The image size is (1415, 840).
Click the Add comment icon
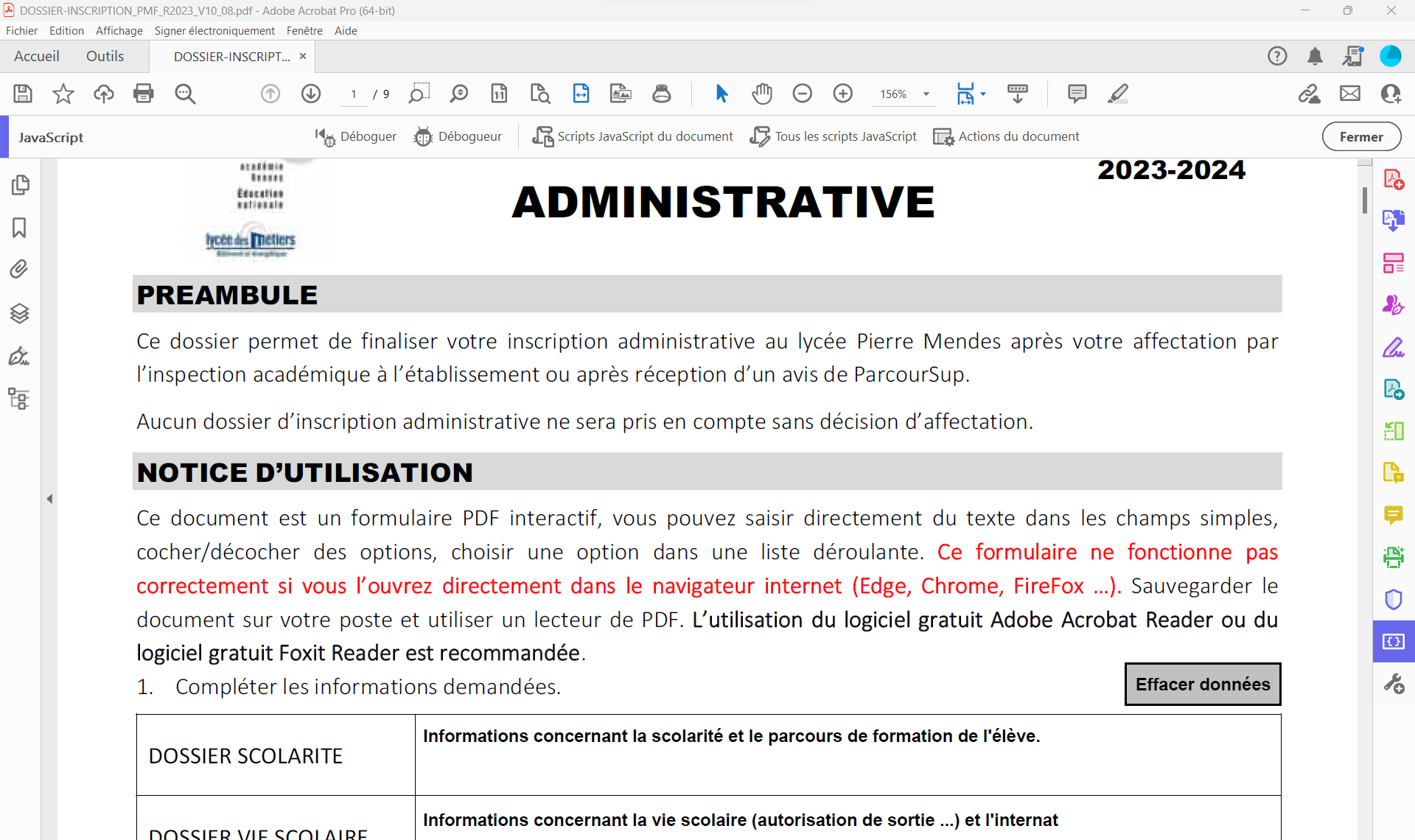pyautogui.click(x=1077, y=94)
